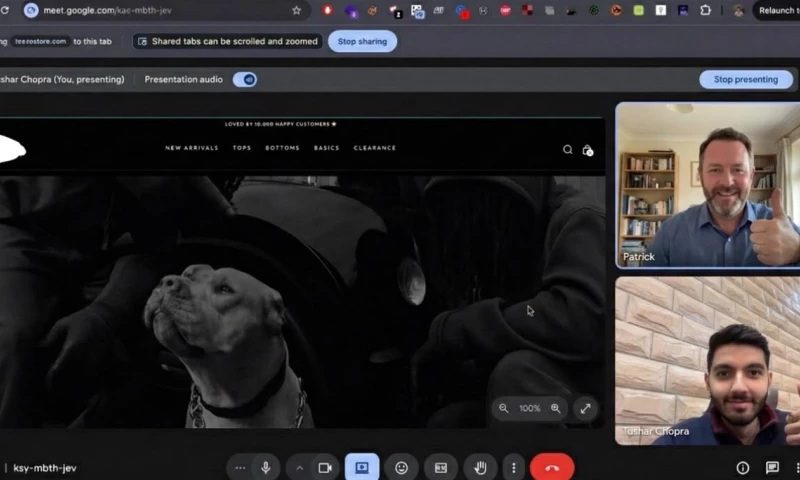Open the NEW ARRIVALS menu item
This screenshot has height=480, width=800.
[x=191, y=148]
